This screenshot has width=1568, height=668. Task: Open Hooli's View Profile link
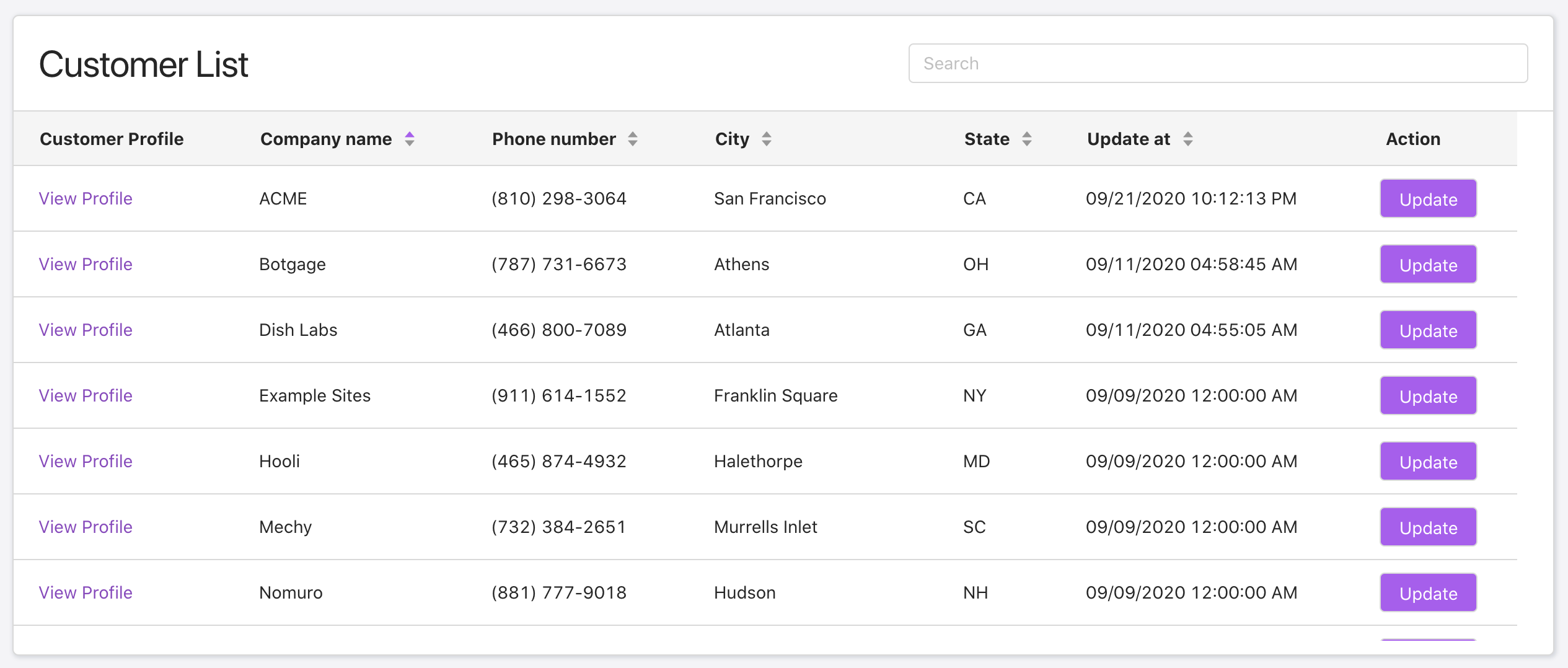86,461
